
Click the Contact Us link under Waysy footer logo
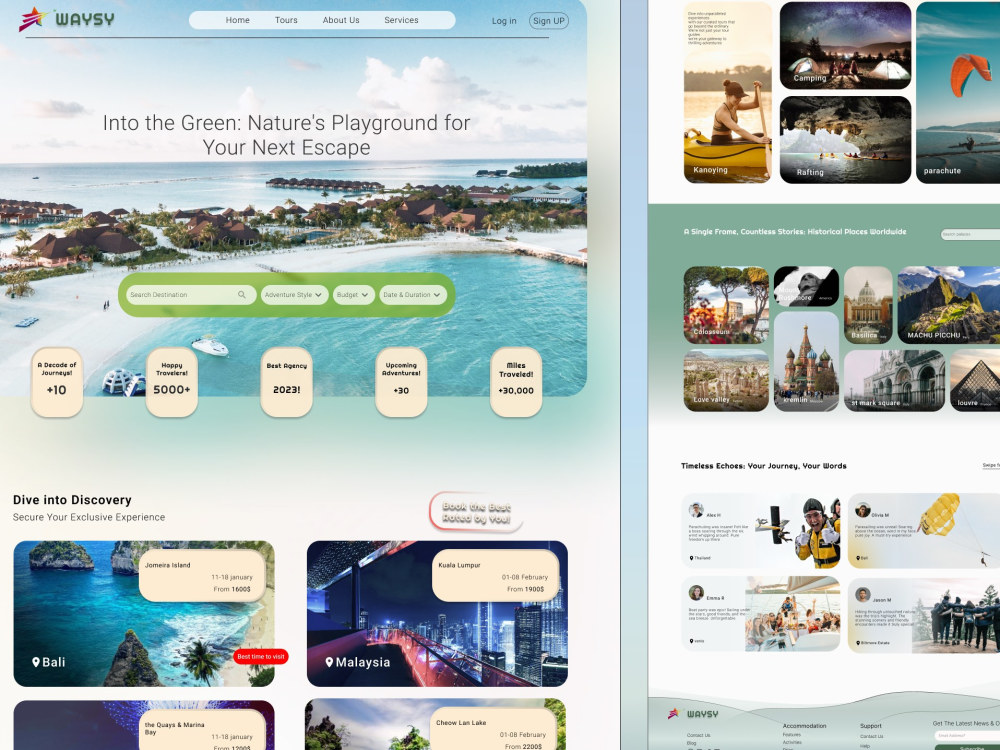coord(698,735)
